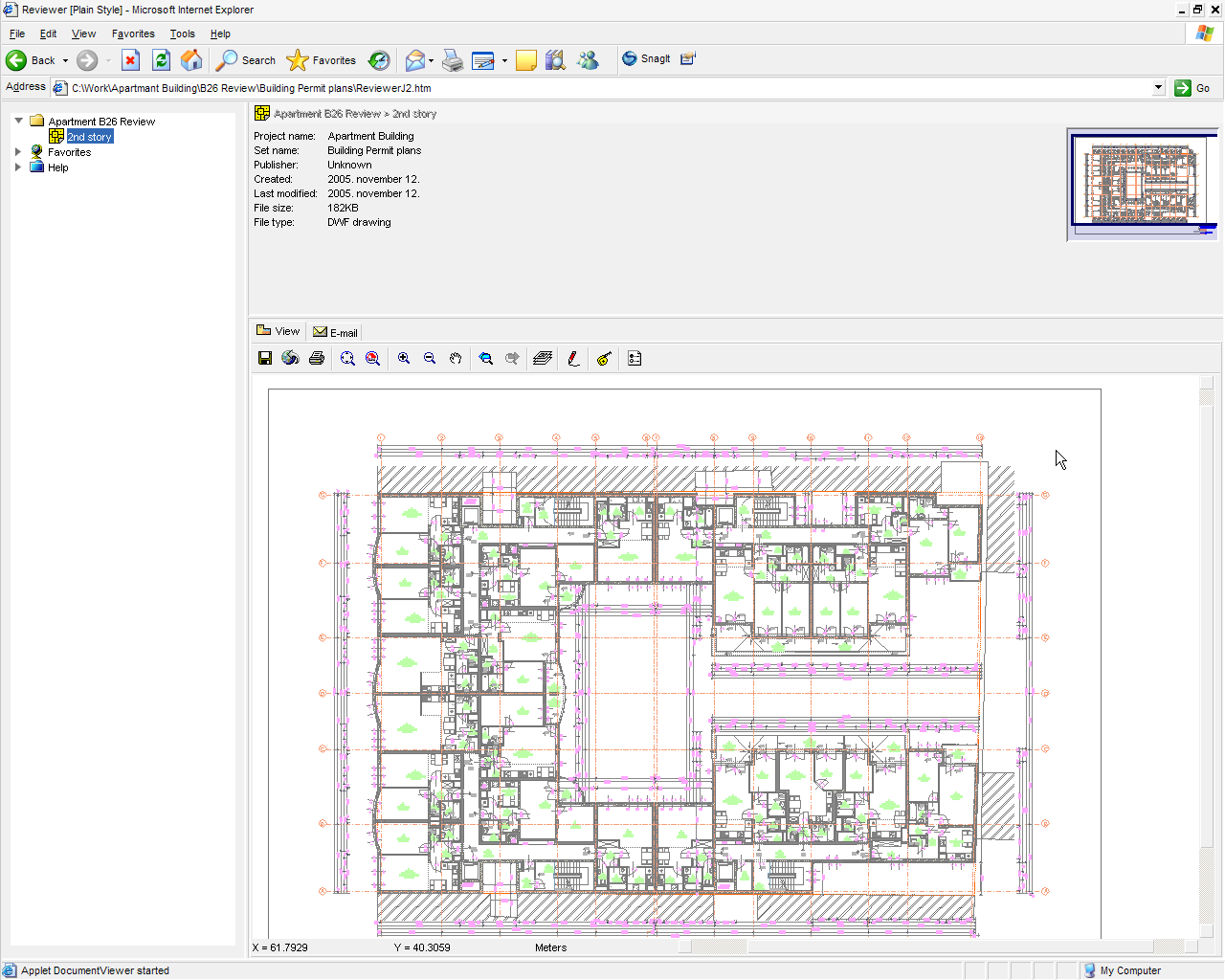Open the Tools menu
Viewport: 1225px width, 980px height.
pyautogui.click(x=182, y=33)
